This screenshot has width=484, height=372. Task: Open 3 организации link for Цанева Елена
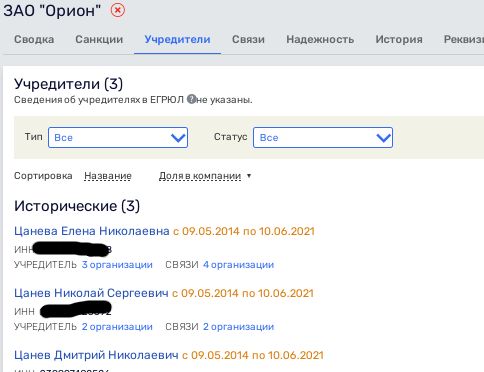[x=117, y=265]
